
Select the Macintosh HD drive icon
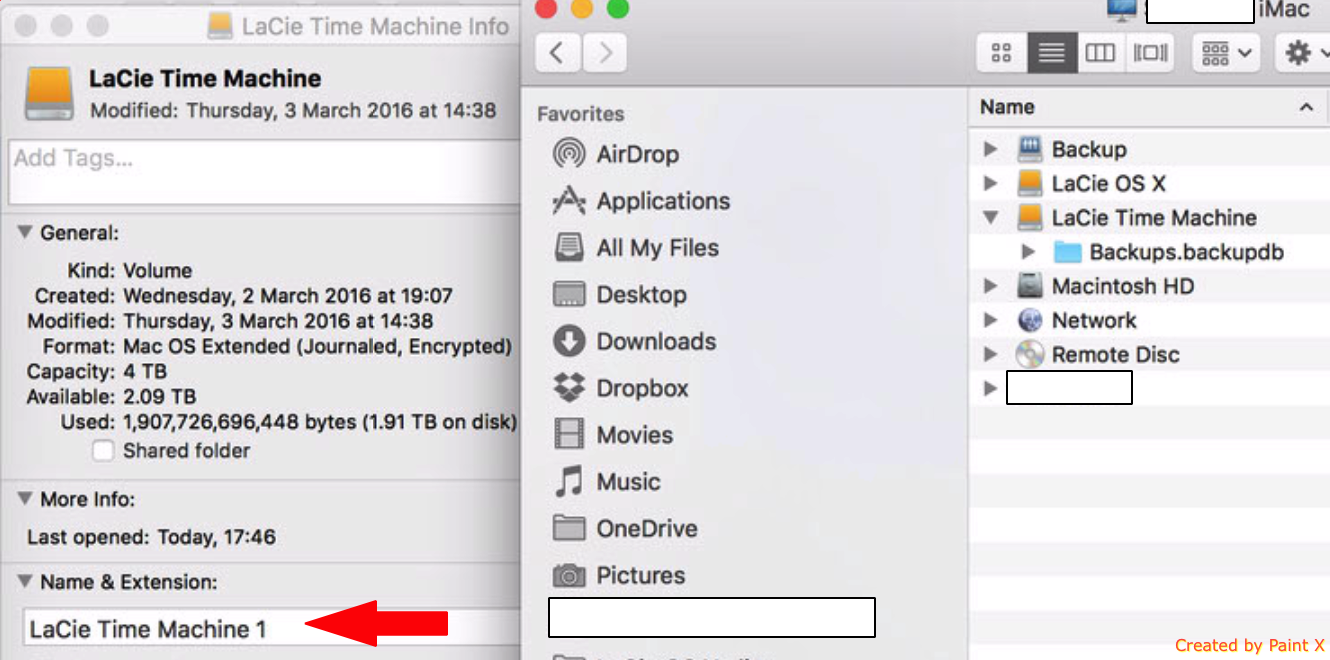pyautogui.click(x=1030, y=286)
